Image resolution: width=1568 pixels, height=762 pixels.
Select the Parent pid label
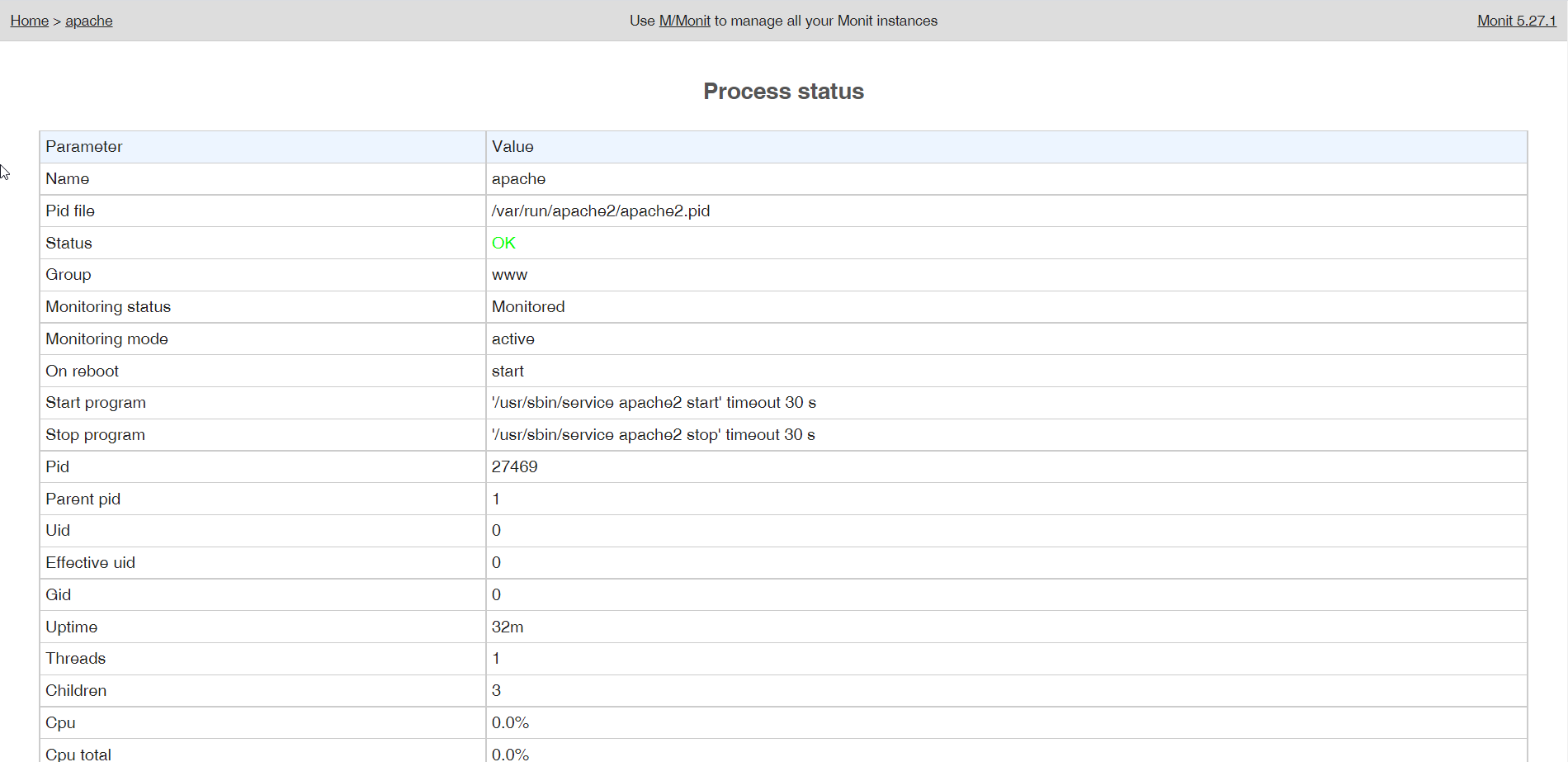(x=83, y=499)
